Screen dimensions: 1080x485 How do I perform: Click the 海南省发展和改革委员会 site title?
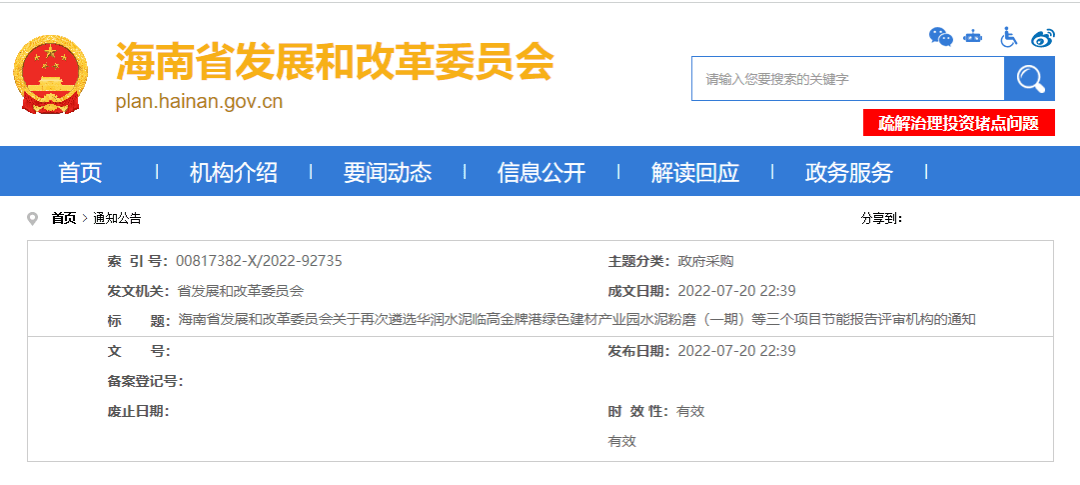[x=334, y=62]
